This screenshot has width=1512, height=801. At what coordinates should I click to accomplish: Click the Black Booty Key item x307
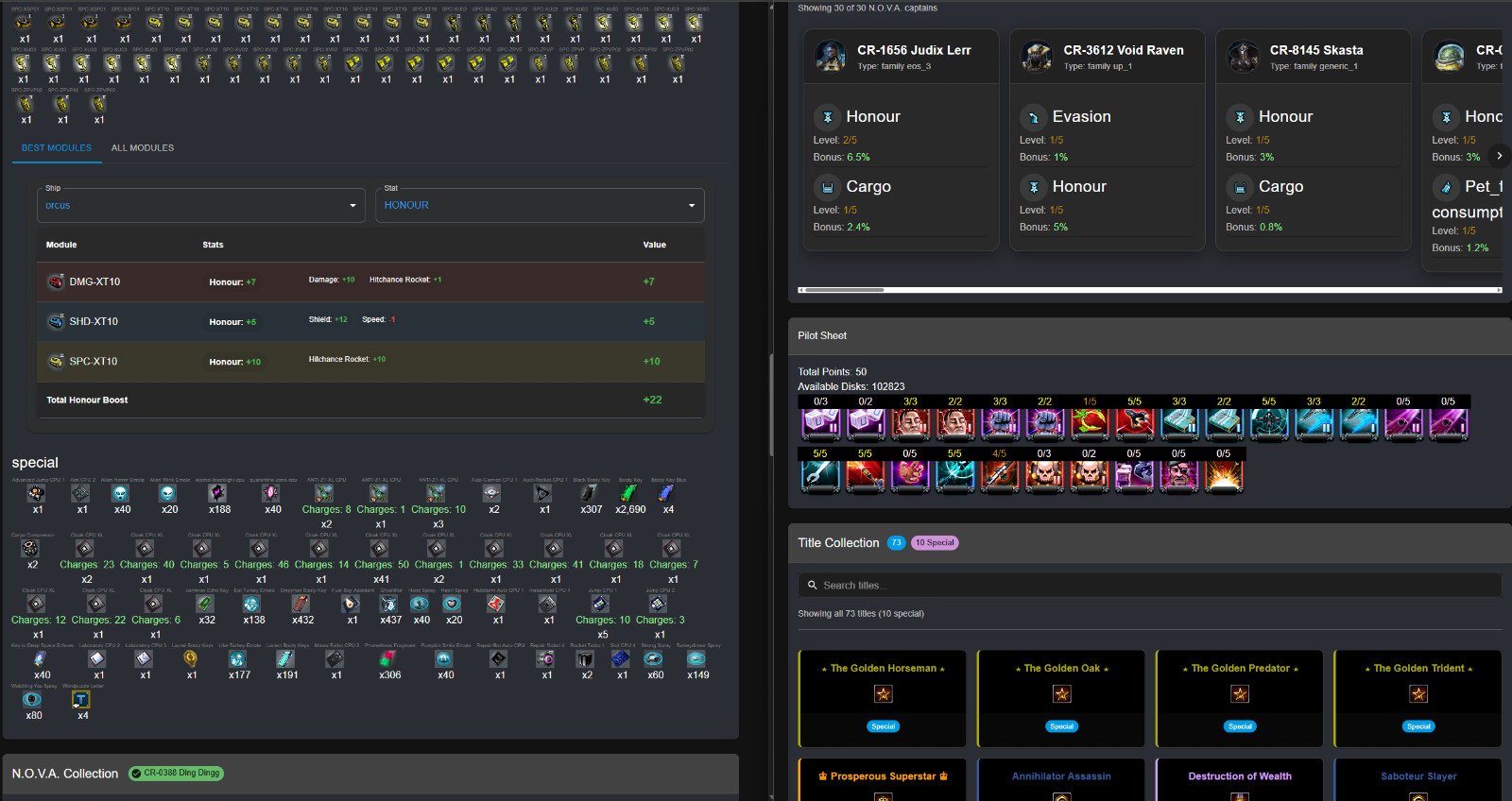(591, 492)
